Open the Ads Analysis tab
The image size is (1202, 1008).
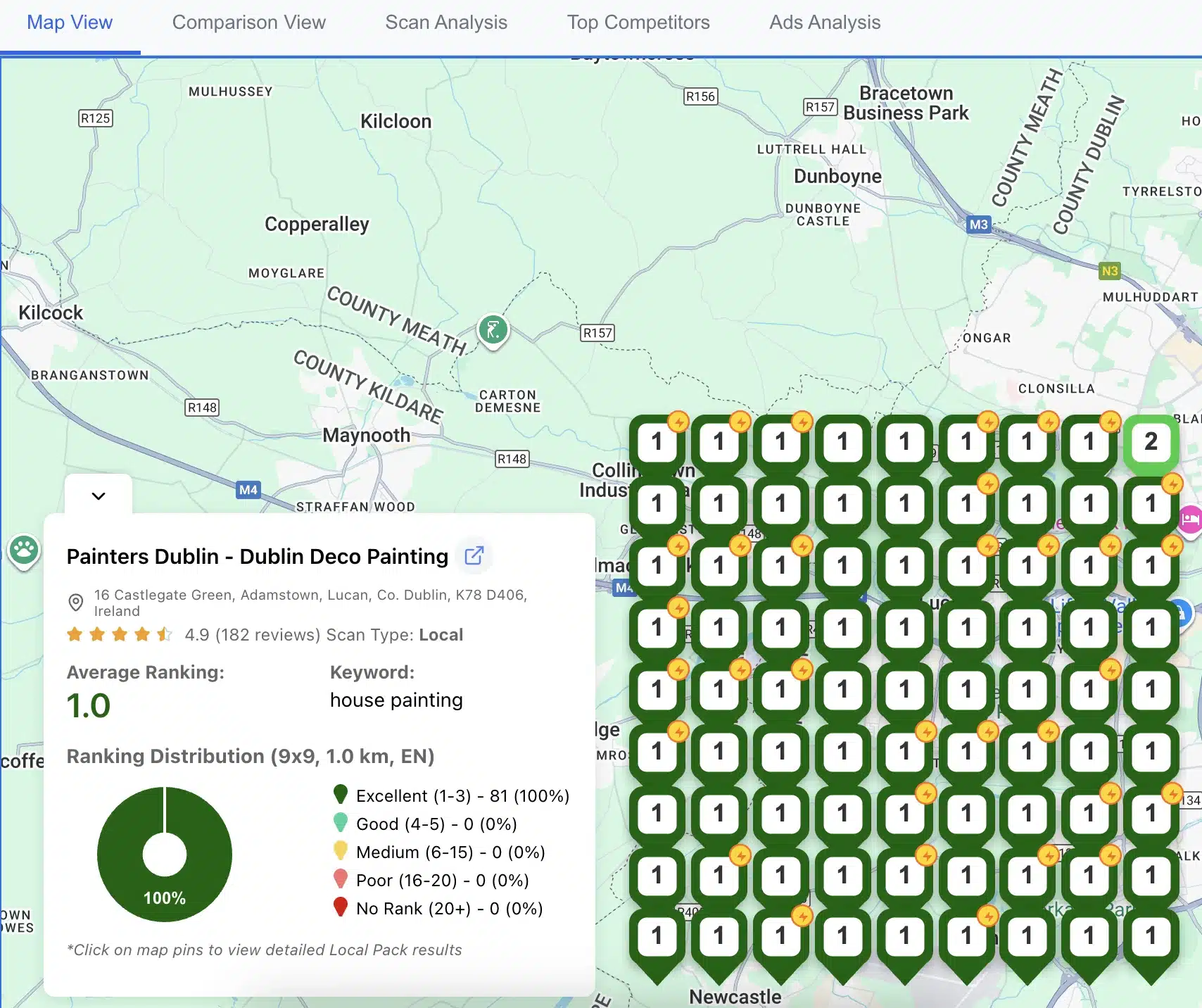tap(824, 22)
